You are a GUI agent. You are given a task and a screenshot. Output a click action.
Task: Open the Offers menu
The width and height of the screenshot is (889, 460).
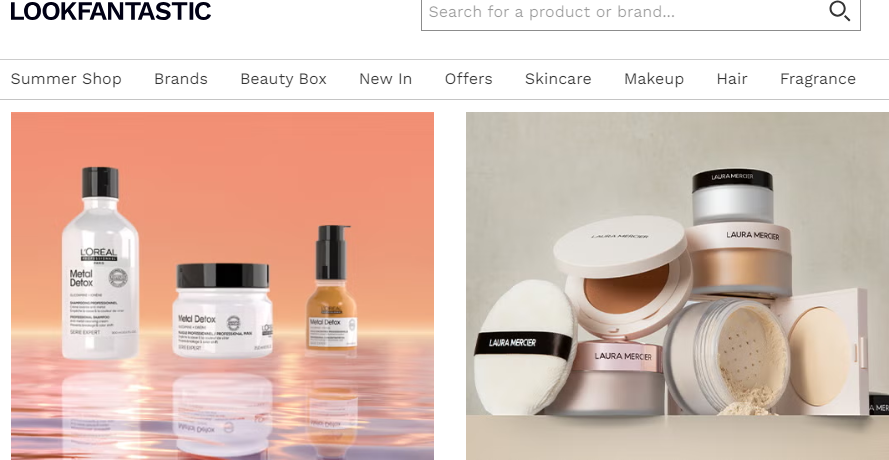468,79
